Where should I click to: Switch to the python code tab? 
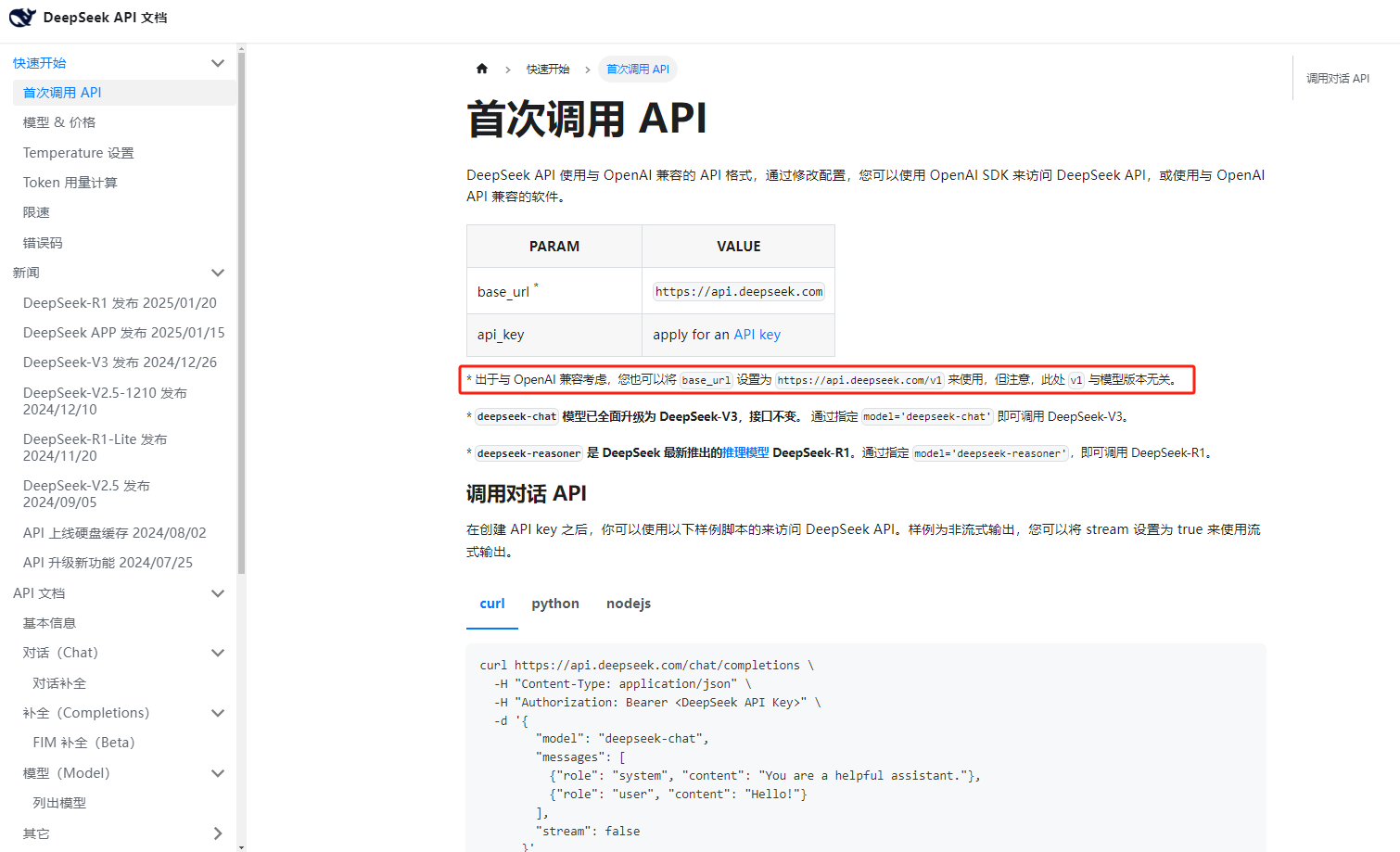(x=554, y=604)
